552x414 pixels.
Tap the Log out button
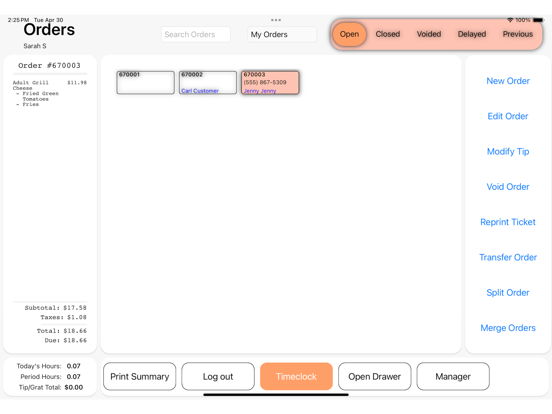[x=218, y=377]
